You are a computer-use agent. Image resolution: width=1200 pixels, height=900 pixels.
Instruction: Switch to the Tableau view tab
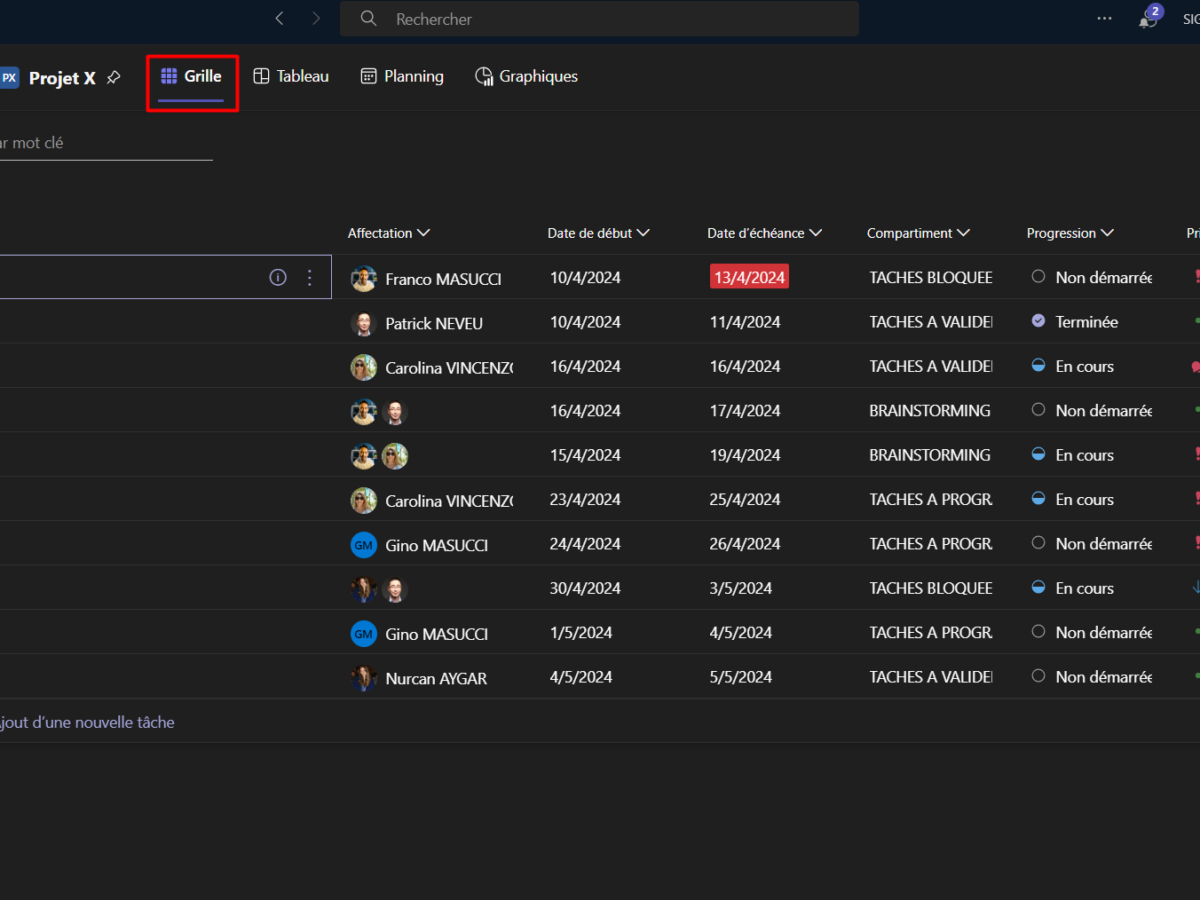pos(290,76)
